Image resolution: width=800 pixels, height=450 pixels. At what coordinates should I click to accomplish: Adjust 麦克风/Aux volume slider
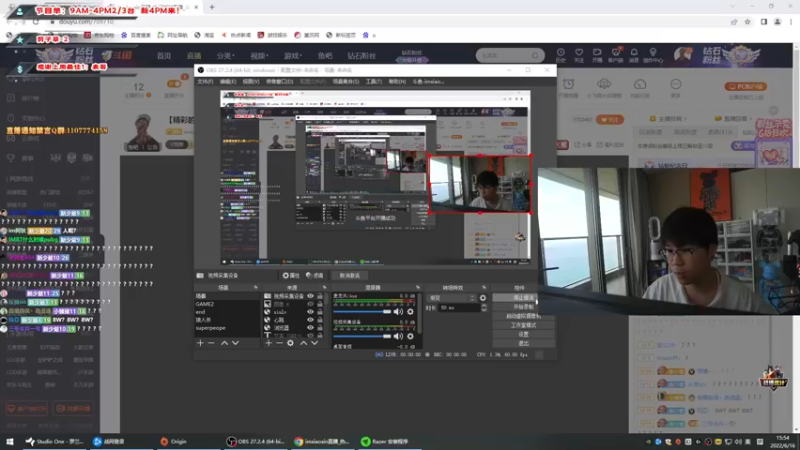[x=362, y=311]
